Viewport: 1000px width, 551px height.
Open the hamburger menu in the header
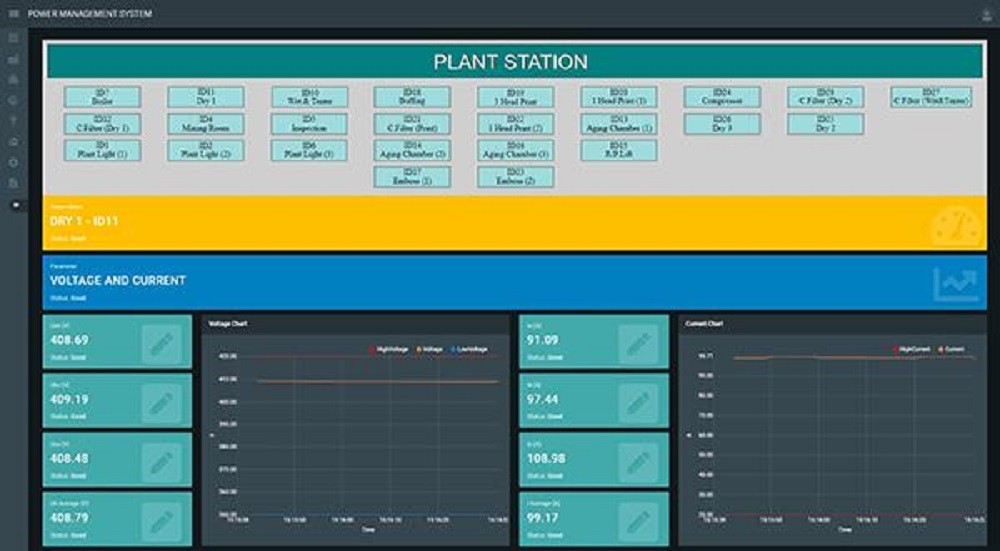[13, 13]
